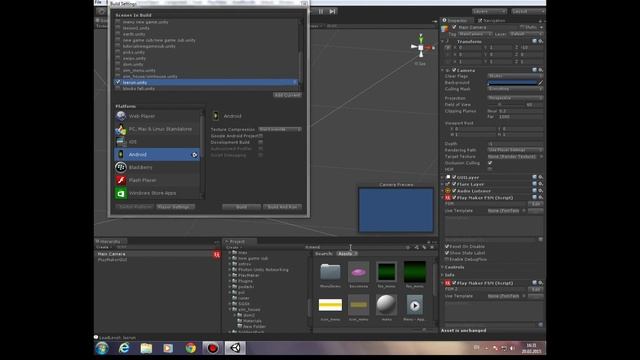Open Windows Explorer from the taskbar
This screenshot has height=360, width=640.
[146, 348]
